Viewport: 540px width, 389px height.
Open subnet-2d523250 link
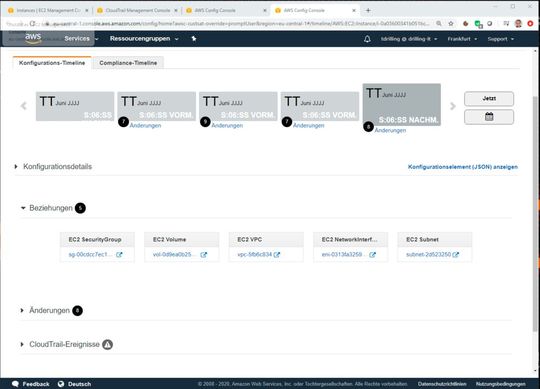[428, 254]
